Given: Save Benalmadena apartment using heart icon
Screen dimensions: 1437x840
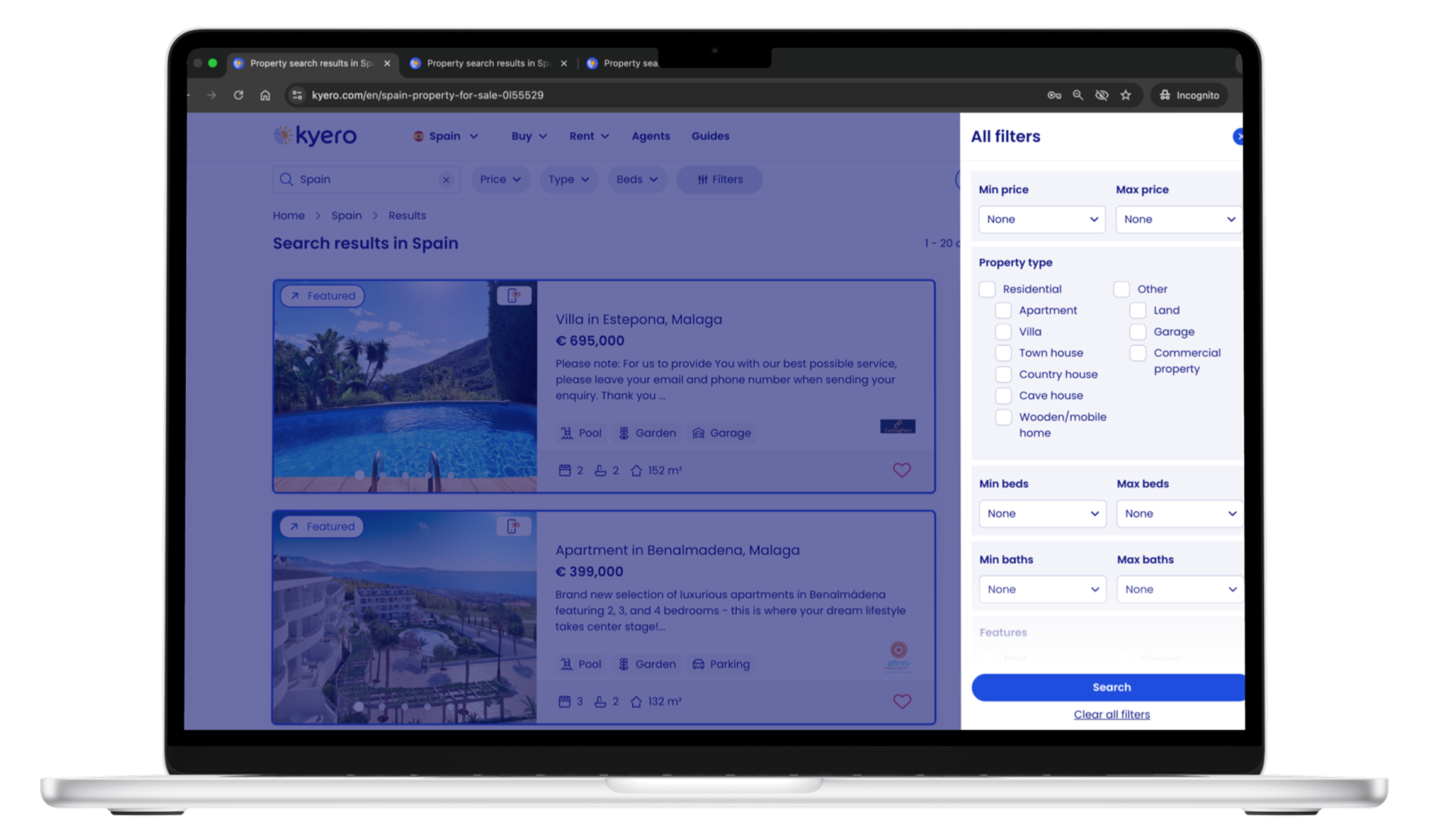Looking at the screenshot, I should click(902, 701).
